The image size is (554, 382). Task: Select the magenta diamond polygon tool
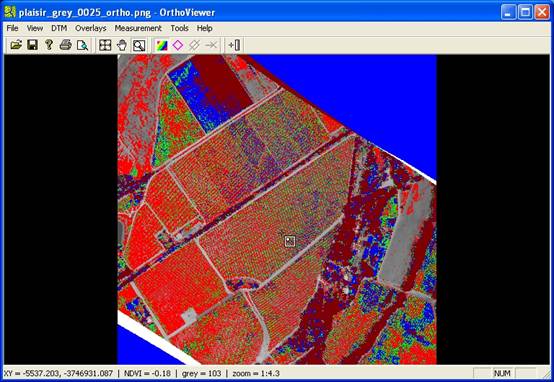(x=178, y=45)
